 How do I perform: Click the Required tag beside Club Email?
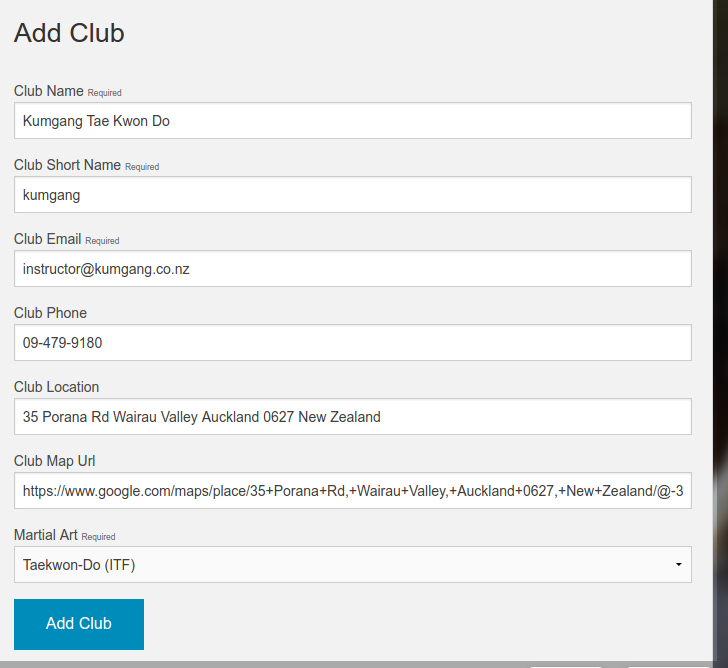[x=102, y=241]
